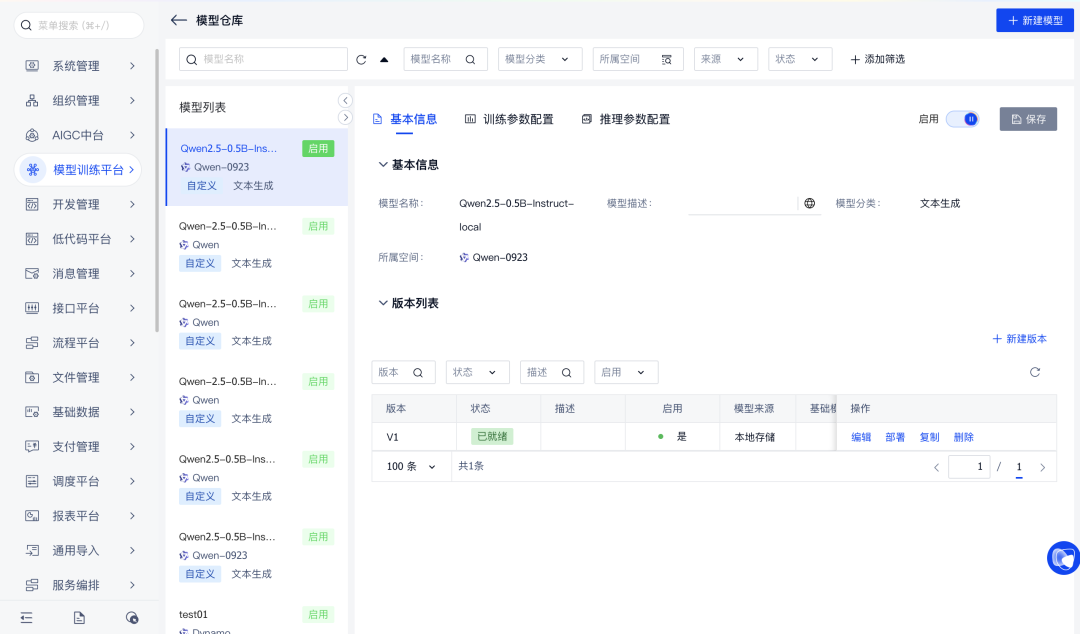
Task: Click the 新建模型 button
Action: pyautogui.click(x=1035, y=21)
